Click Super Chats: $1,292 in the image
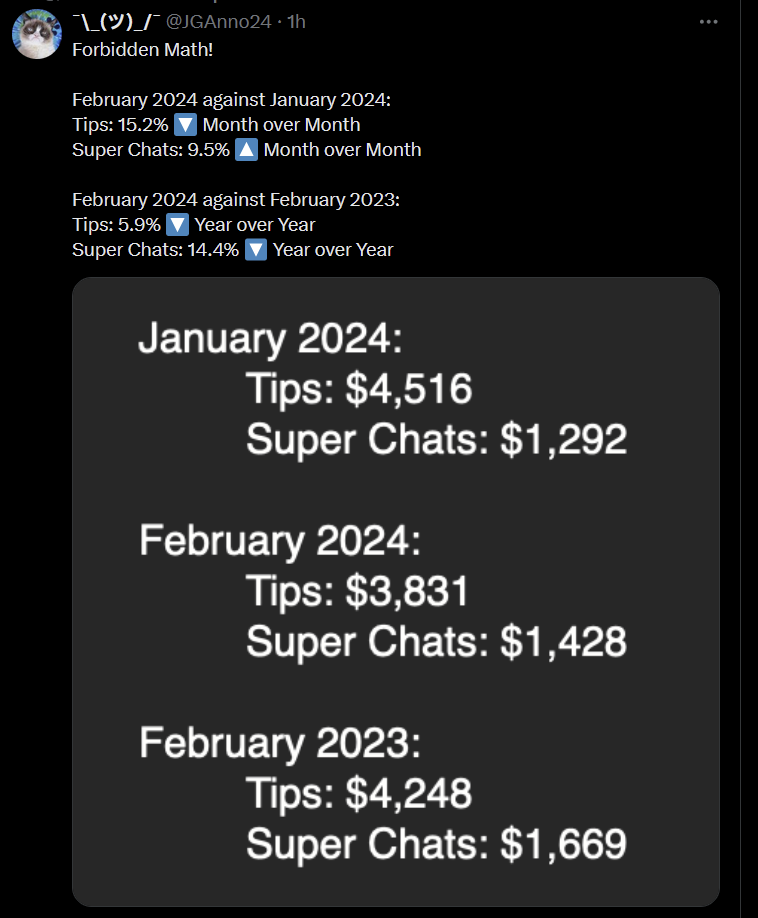The width and height of the screenshot is (758, 918). pyautogui.click(x=437, y=439)
